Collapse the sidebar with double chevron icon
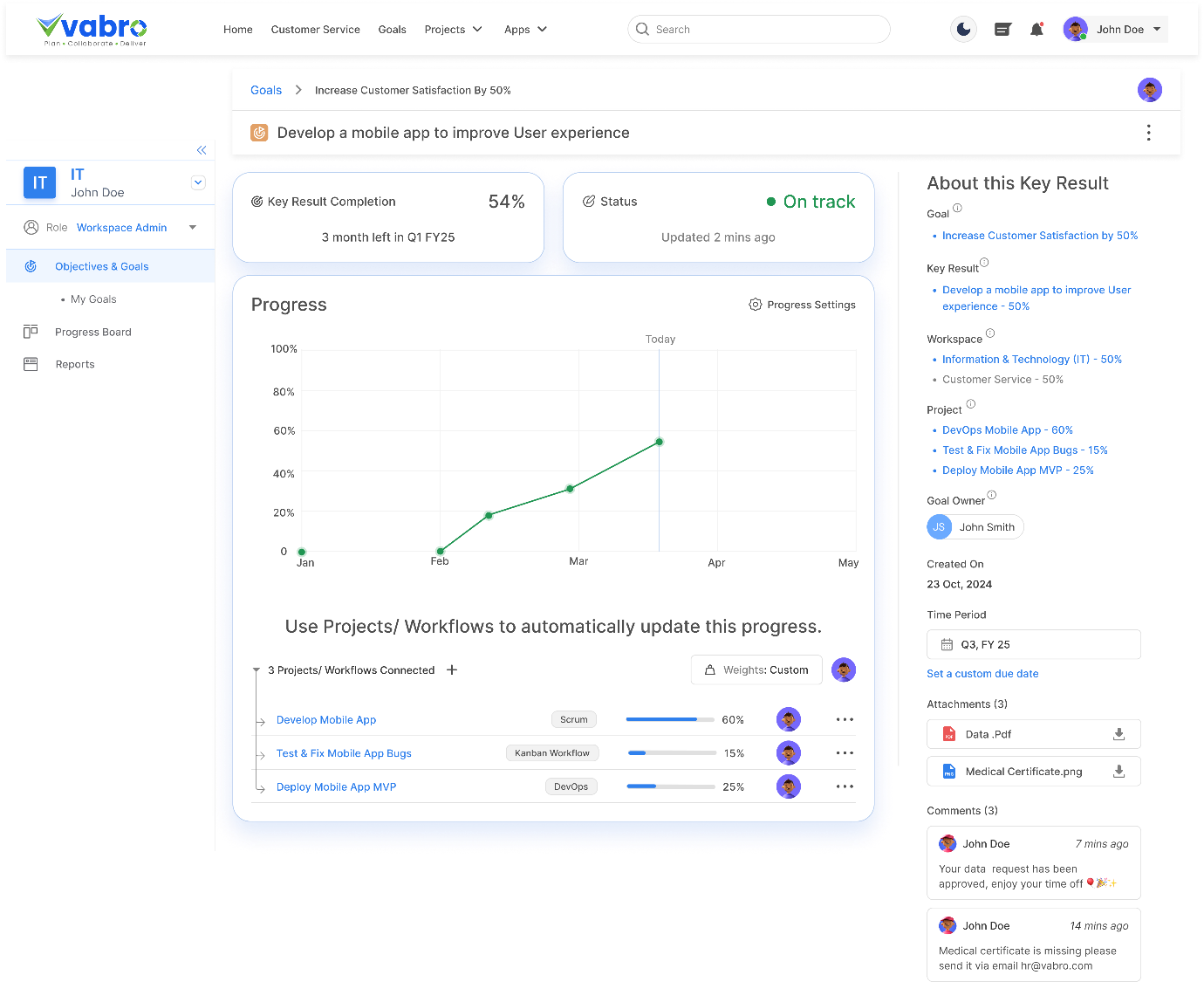This screenshot has height=982, width=1204. coord(202,150)
